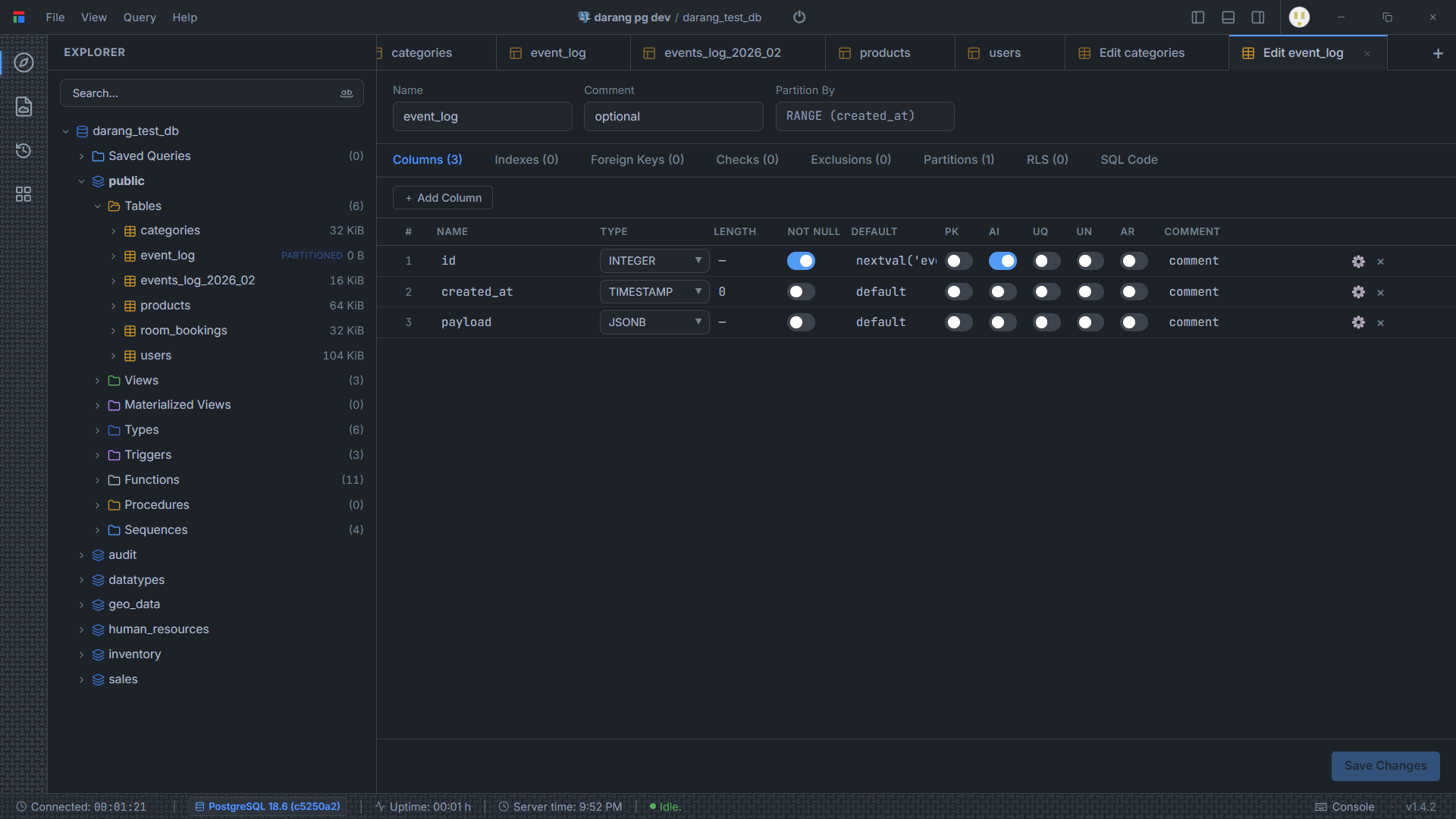The height and width of the screenshot is (819, 1456).
Task: Open the dashboard grid icon in sidebar
Action: tap(24, 194)
